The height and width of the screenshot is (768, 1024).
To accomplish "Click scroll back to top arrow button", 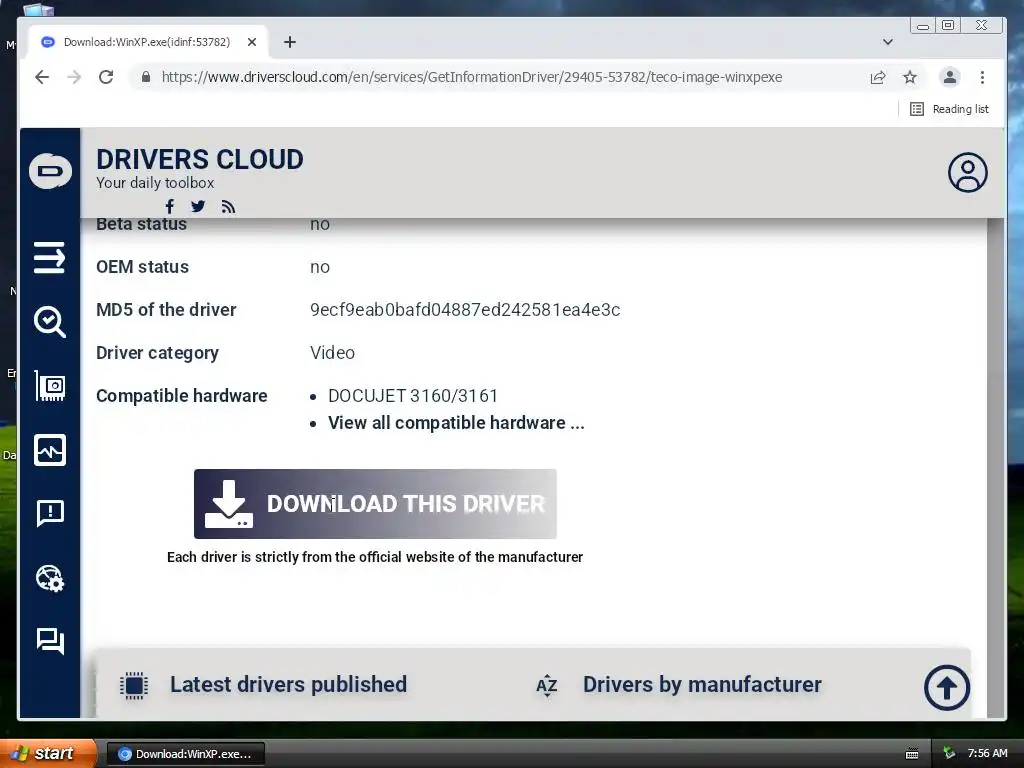I will click(946, 688).
